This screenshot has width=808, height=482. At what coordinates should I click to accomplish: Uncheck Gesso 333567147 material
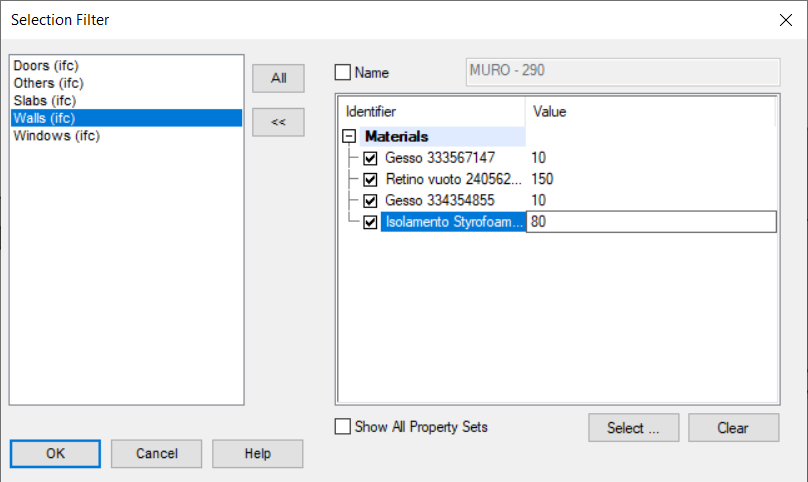[x=371, y=158]
